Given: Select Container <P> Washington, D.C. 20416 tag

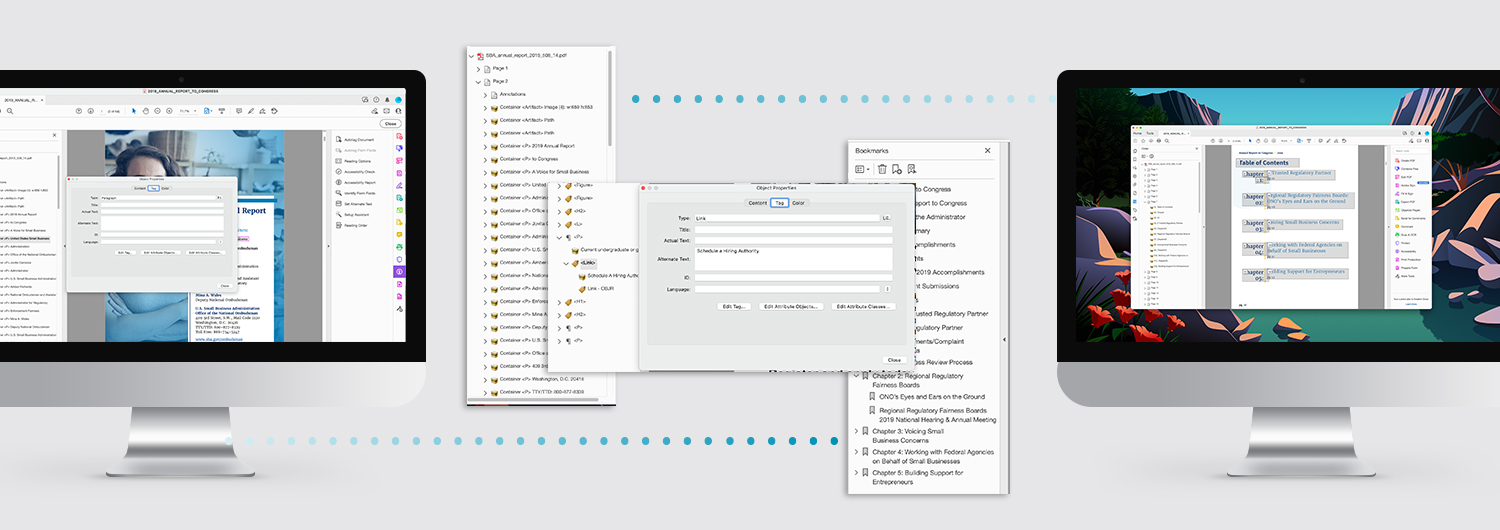Looking at the screenshot, I should coord(541,379).
